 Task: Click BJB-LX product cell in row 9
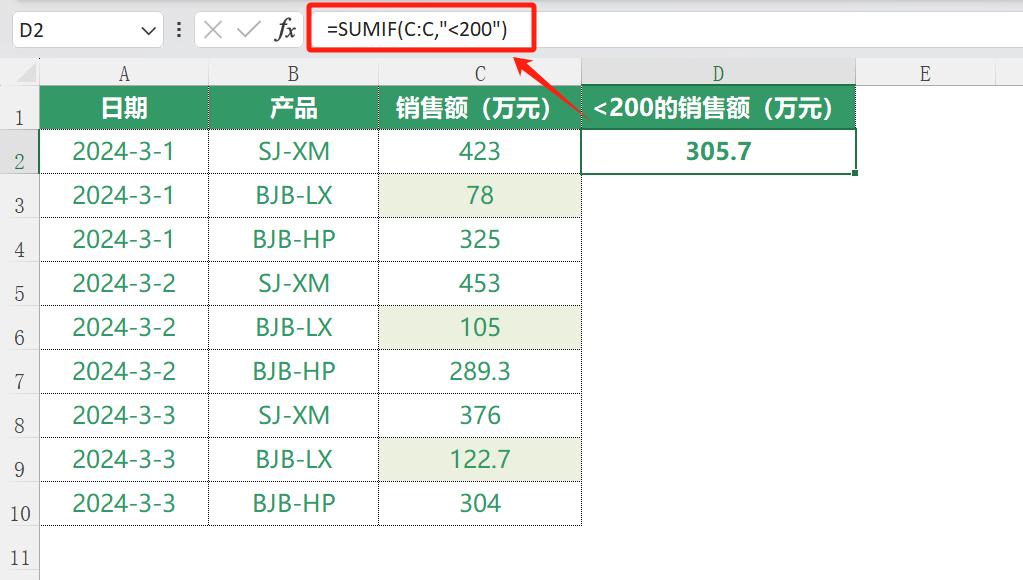pyautogui.click(x=294, y=460)
